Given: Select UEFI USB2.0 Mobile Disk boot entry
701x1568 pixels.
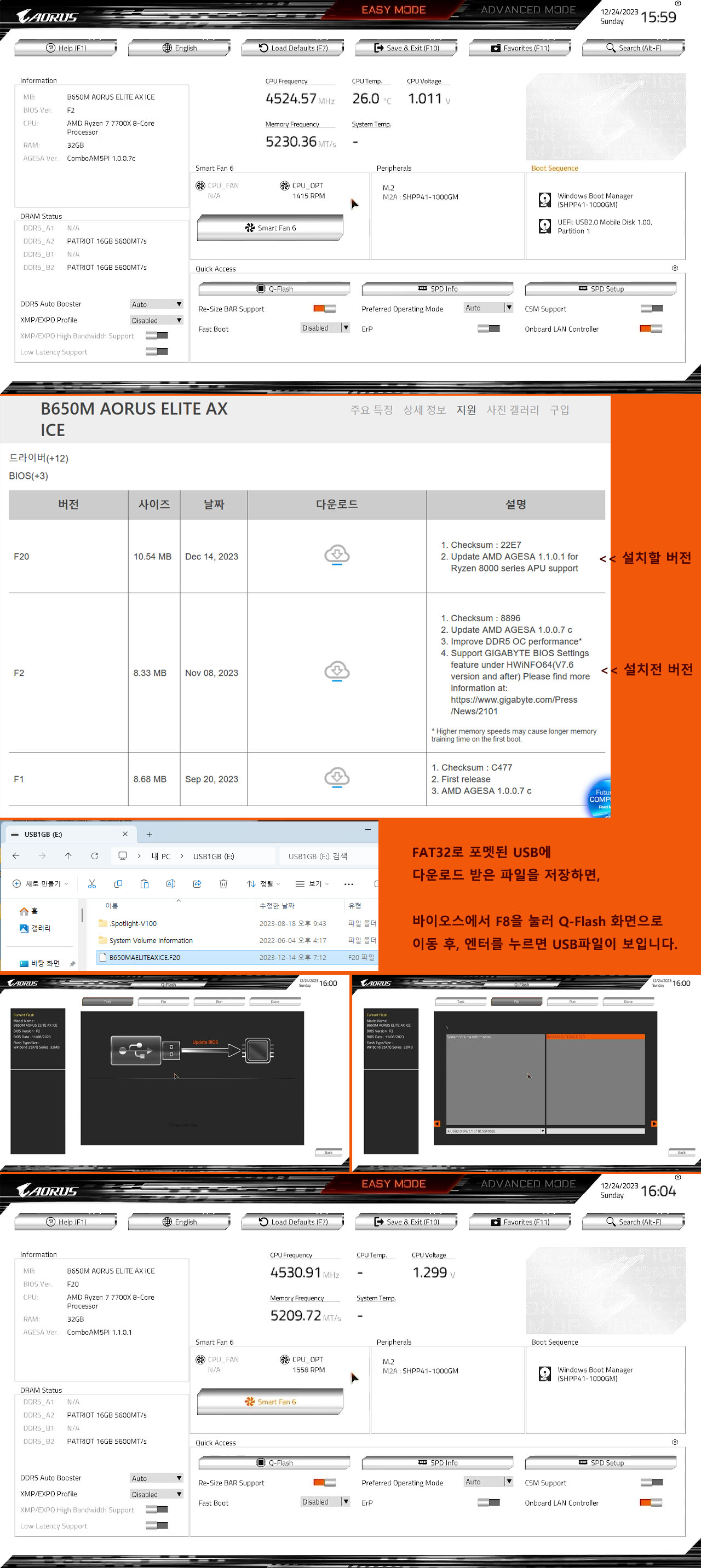Looking at the screenshot, I should coord(596,227).
